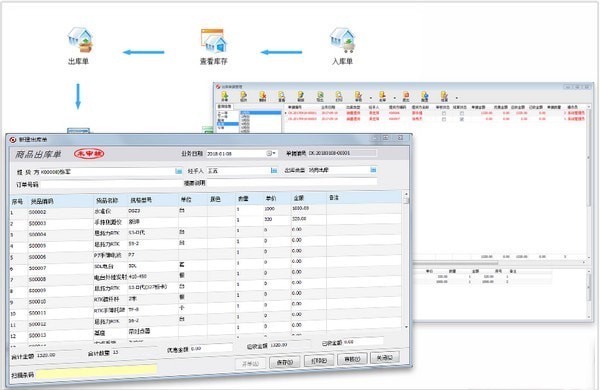Select cell S00007 in row 6
600x390 pixels.
(60, 268)
